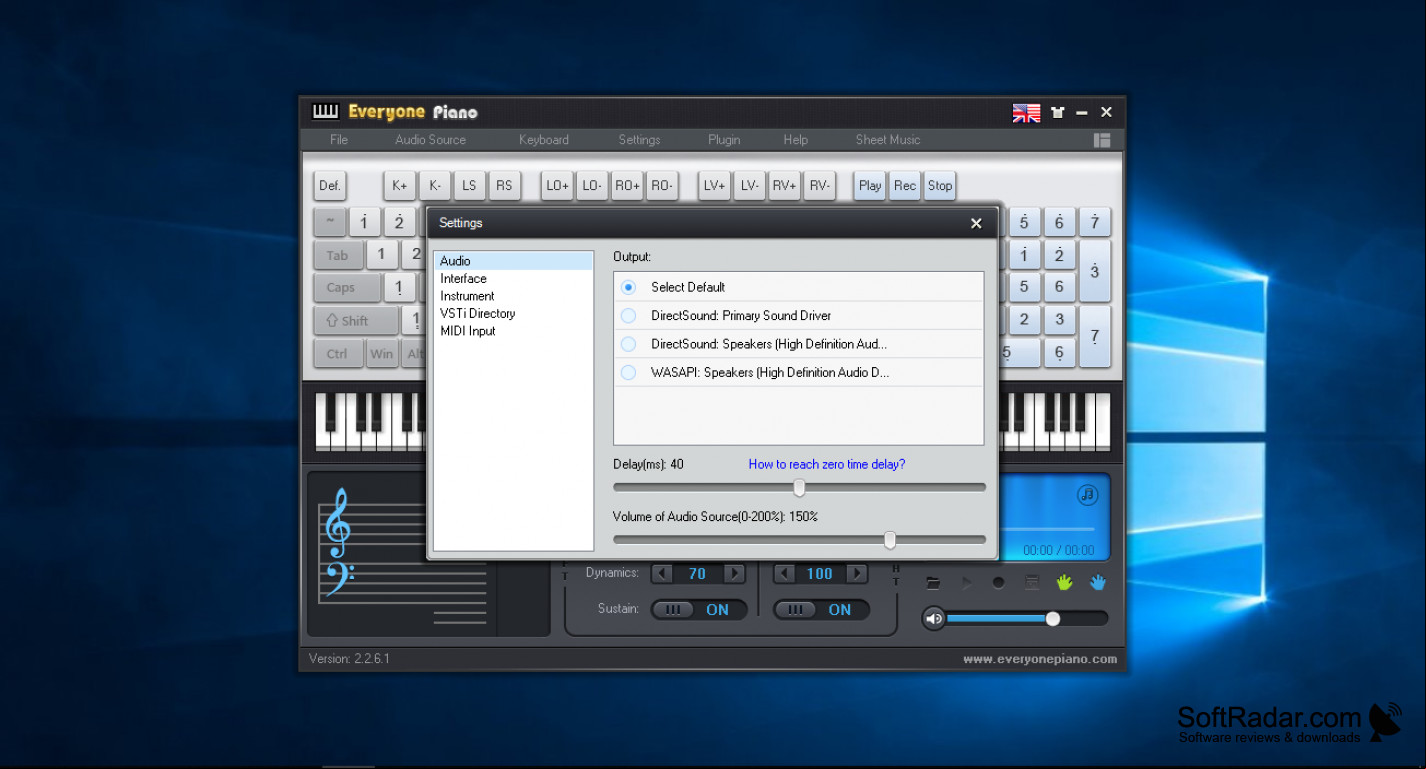The height and width of the screenshot is (769, 1426).
Task: Mute using the speaker volume icon
Action: pos(934,619)
